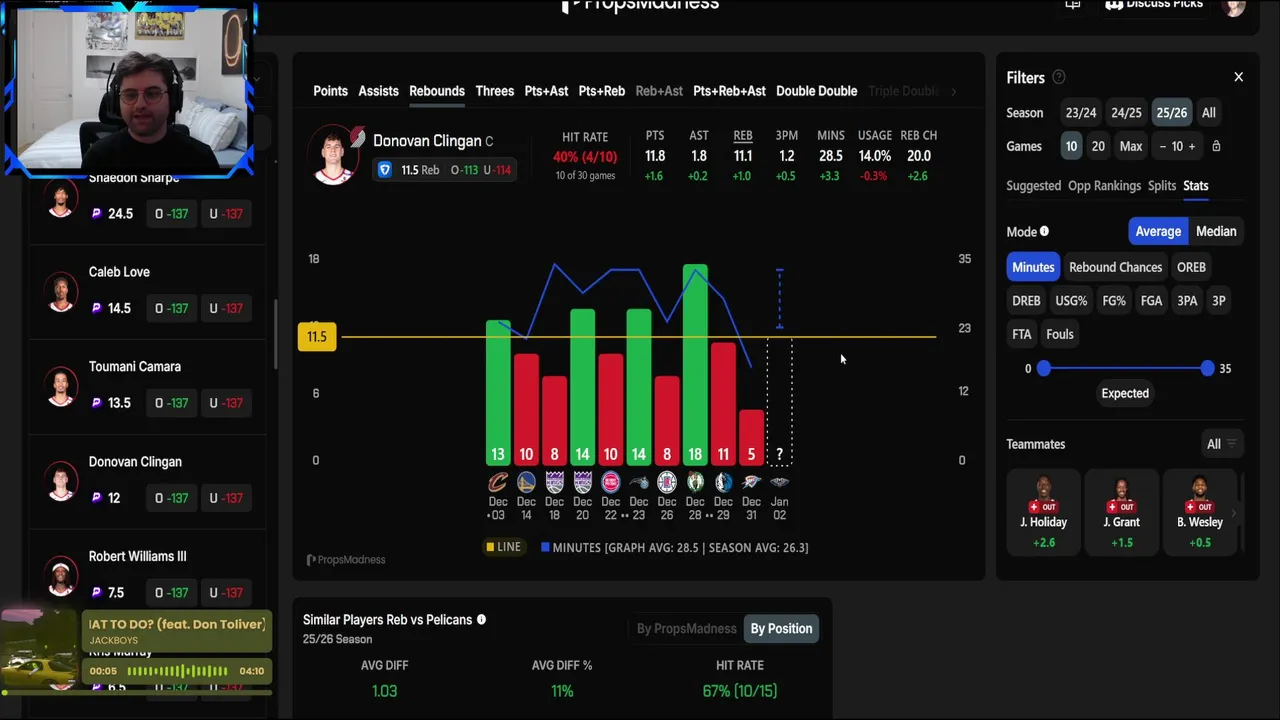Open the Assists tab
Image resolution: width=1280 pixels, height=720 pixels.
378,91
